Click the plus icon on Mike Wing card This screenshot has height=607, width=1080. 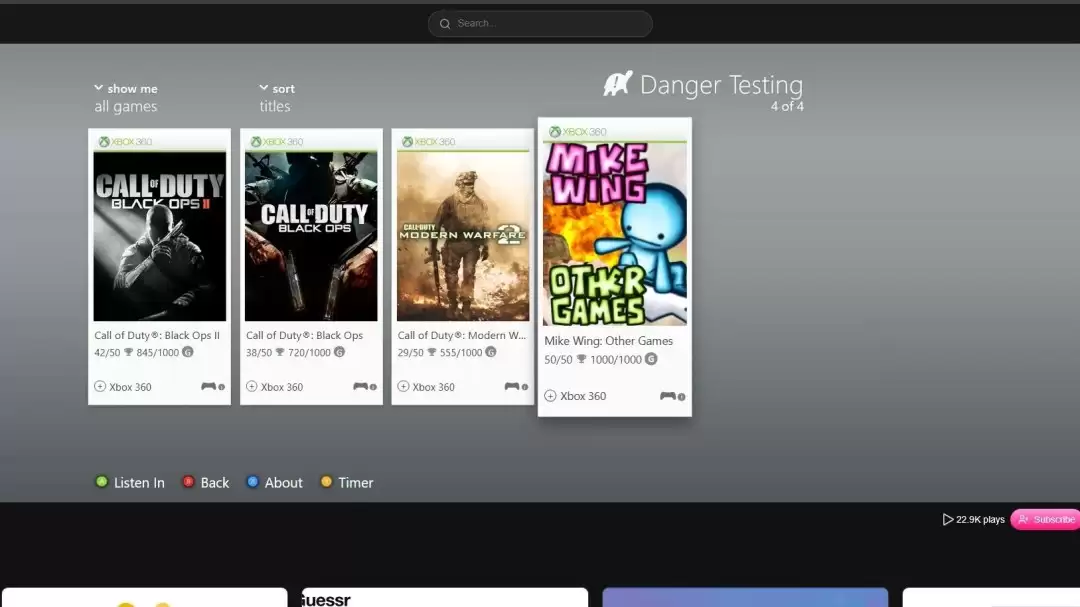coord(550,395)
